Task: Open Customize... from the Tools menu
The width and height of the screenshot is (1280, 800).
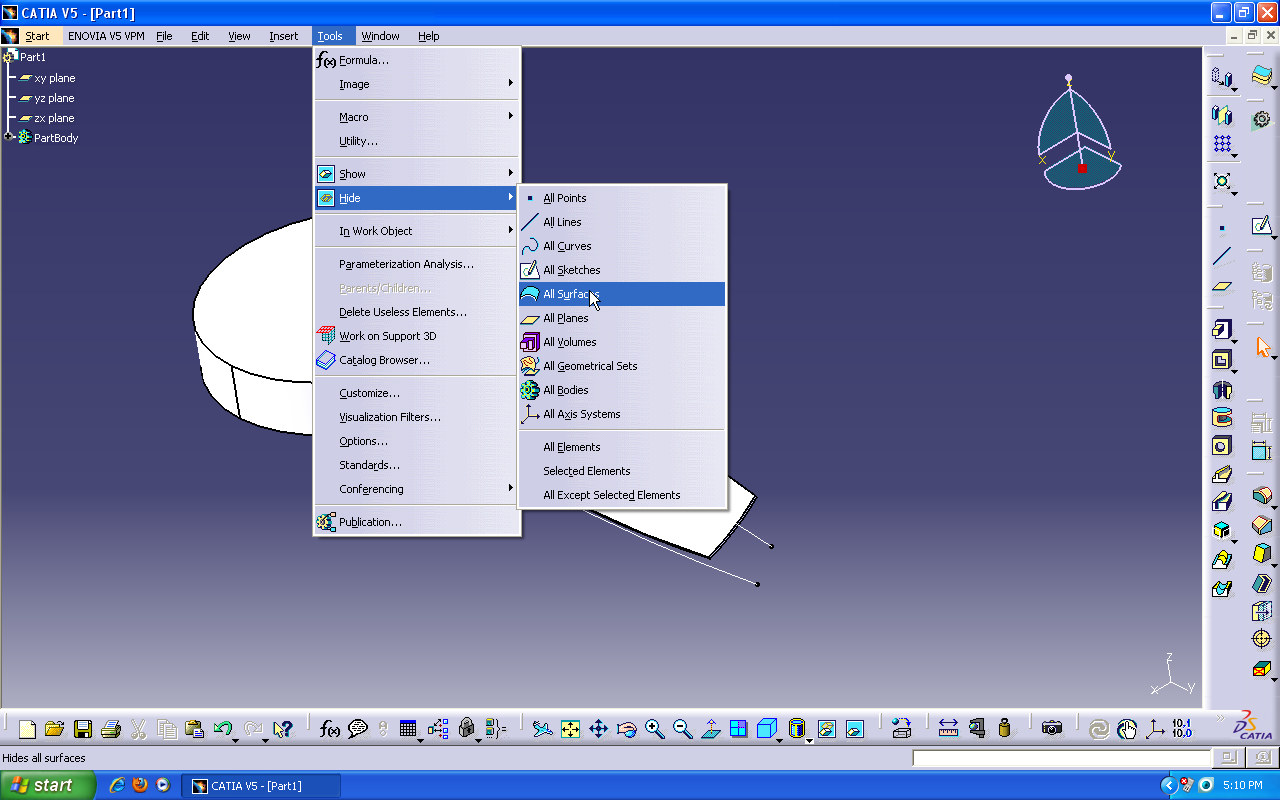Action: click(417, 393)
